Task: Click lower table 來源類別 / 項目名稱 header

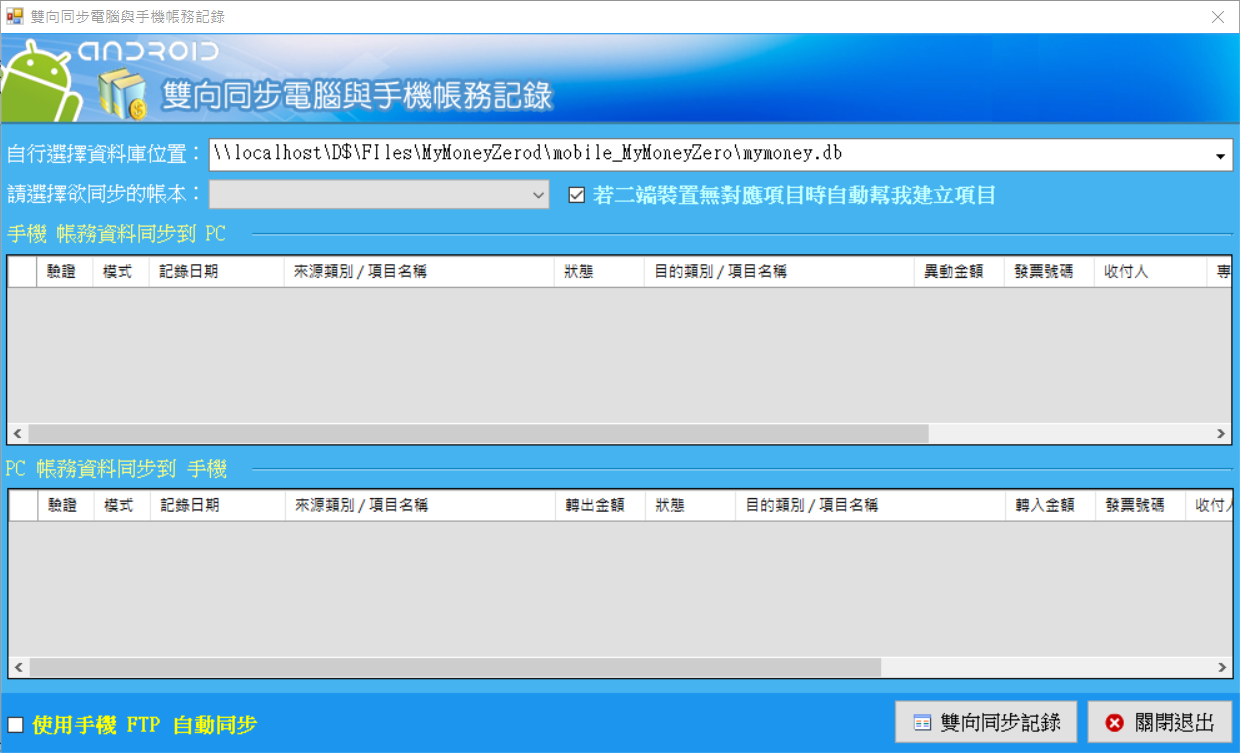Action: tap(419, 506)
